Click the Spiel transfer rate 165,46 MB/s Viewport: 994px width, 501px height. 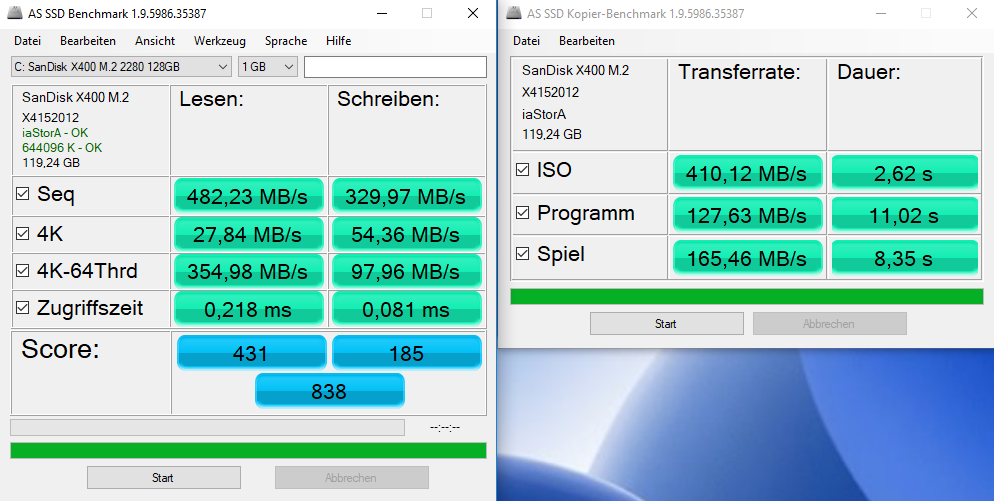click(747, 257)
